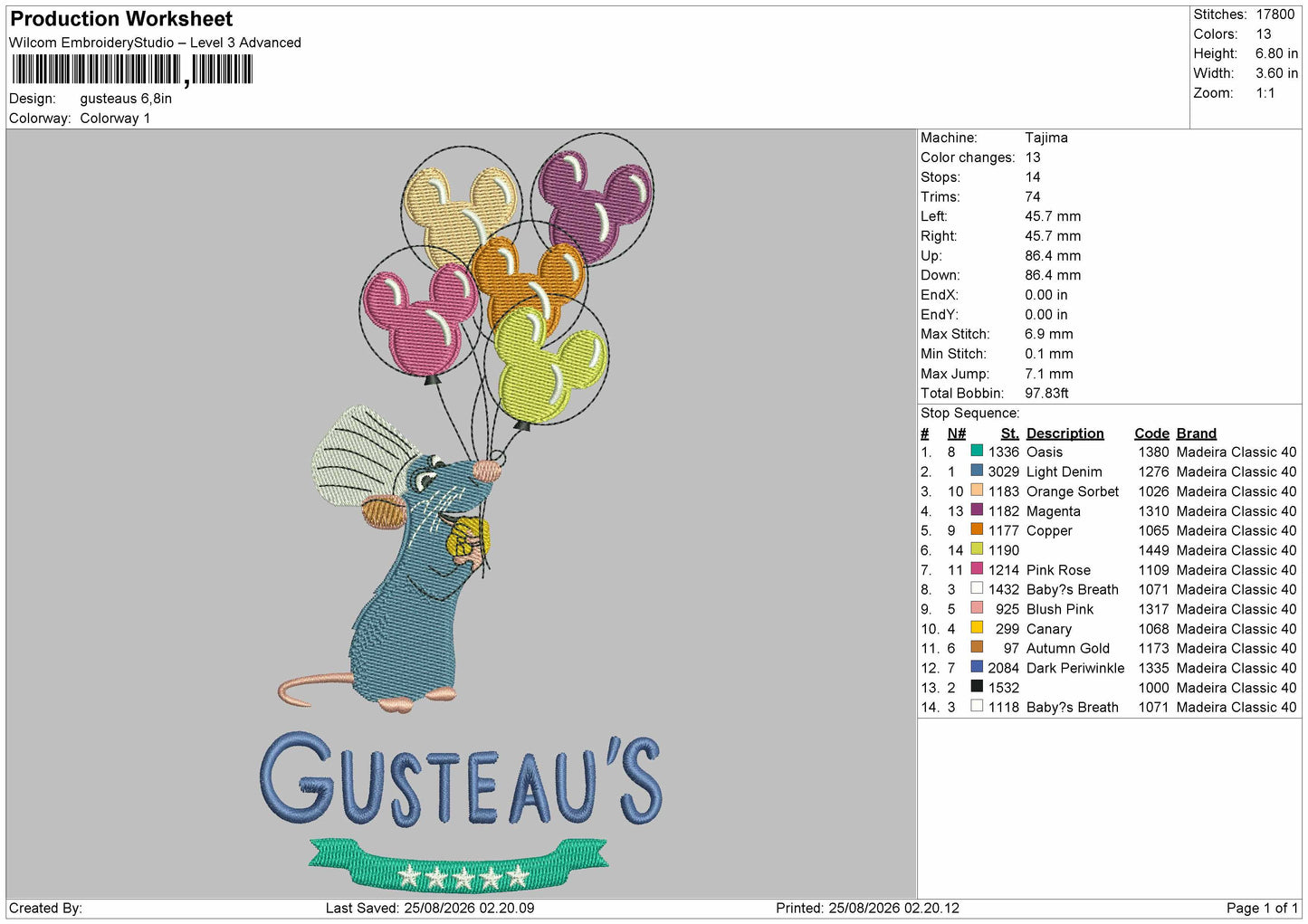Click the Light Denim color swatch

click(x=977, y=471)
